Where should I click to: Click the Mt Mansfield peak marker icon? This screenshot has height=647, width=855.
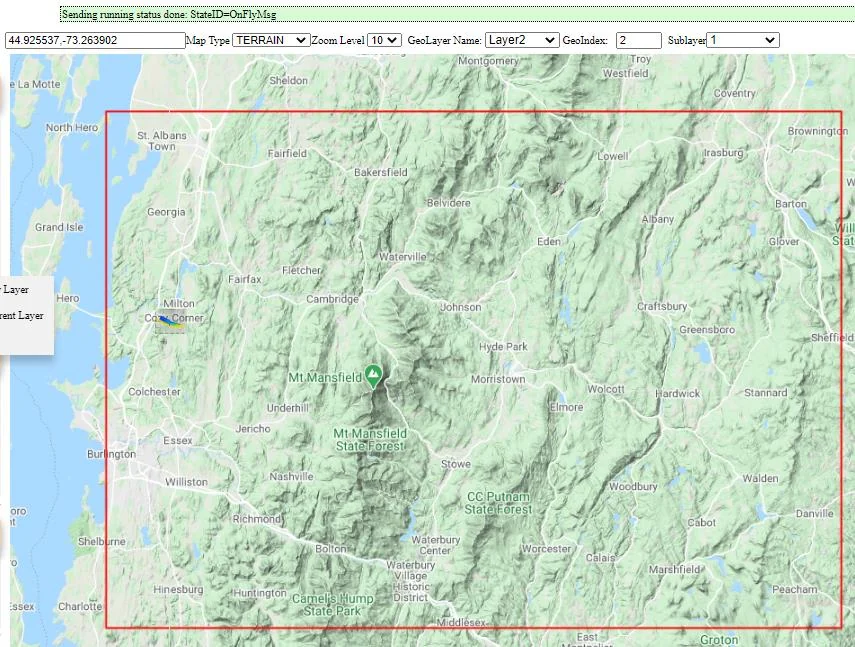[x=373, y=376]
